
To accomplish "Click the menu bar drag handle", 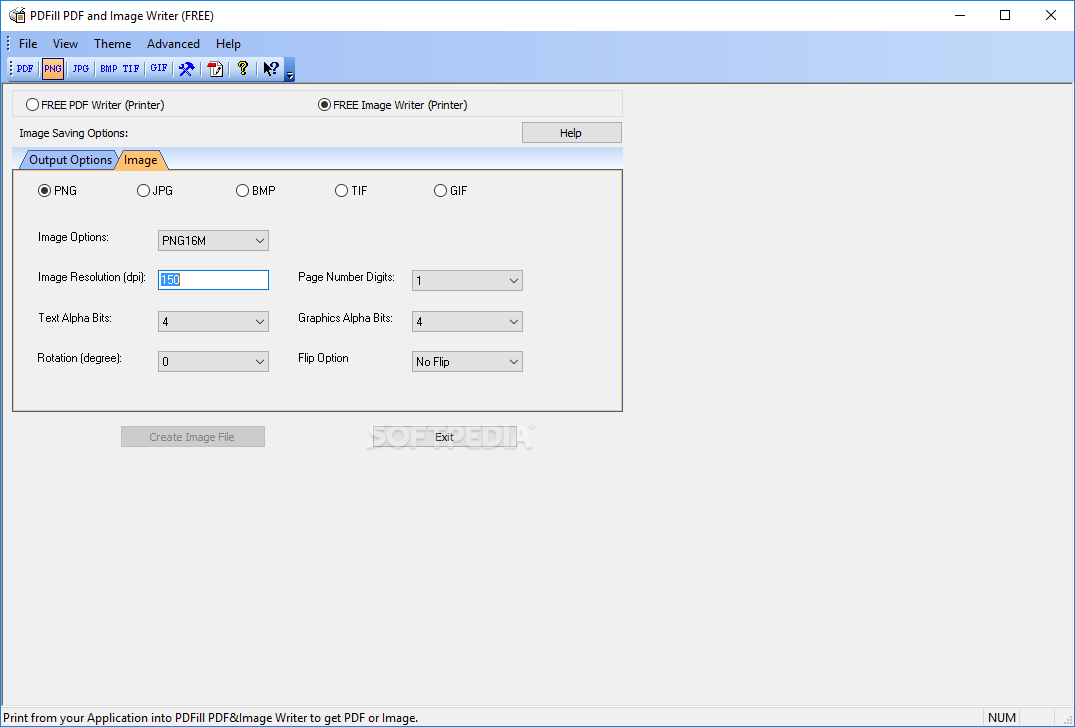I will tap(8, 44).
